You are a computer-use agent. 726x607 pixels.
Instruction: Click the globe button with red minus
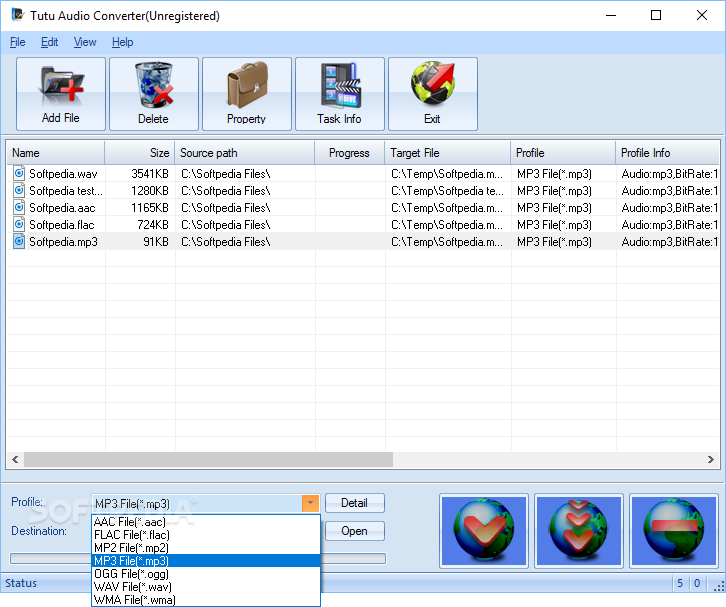click(x=674, y=531)
